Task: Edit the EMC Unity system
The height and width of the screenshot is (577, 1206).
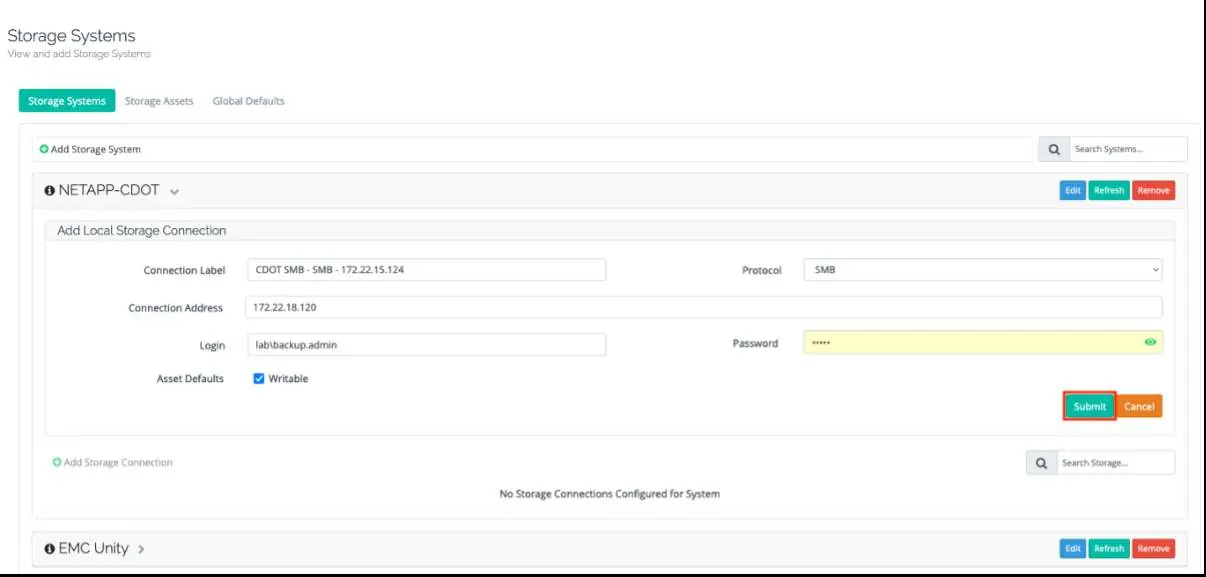Action: 1073,548
